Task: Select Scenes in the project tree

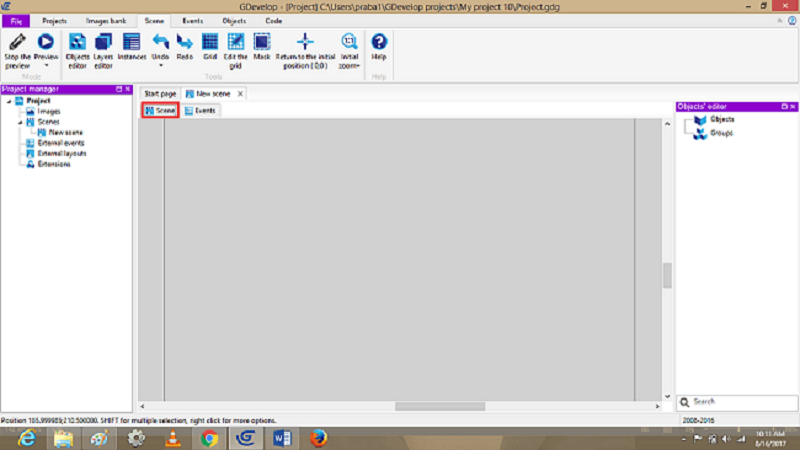Action: tap(48, 122)
